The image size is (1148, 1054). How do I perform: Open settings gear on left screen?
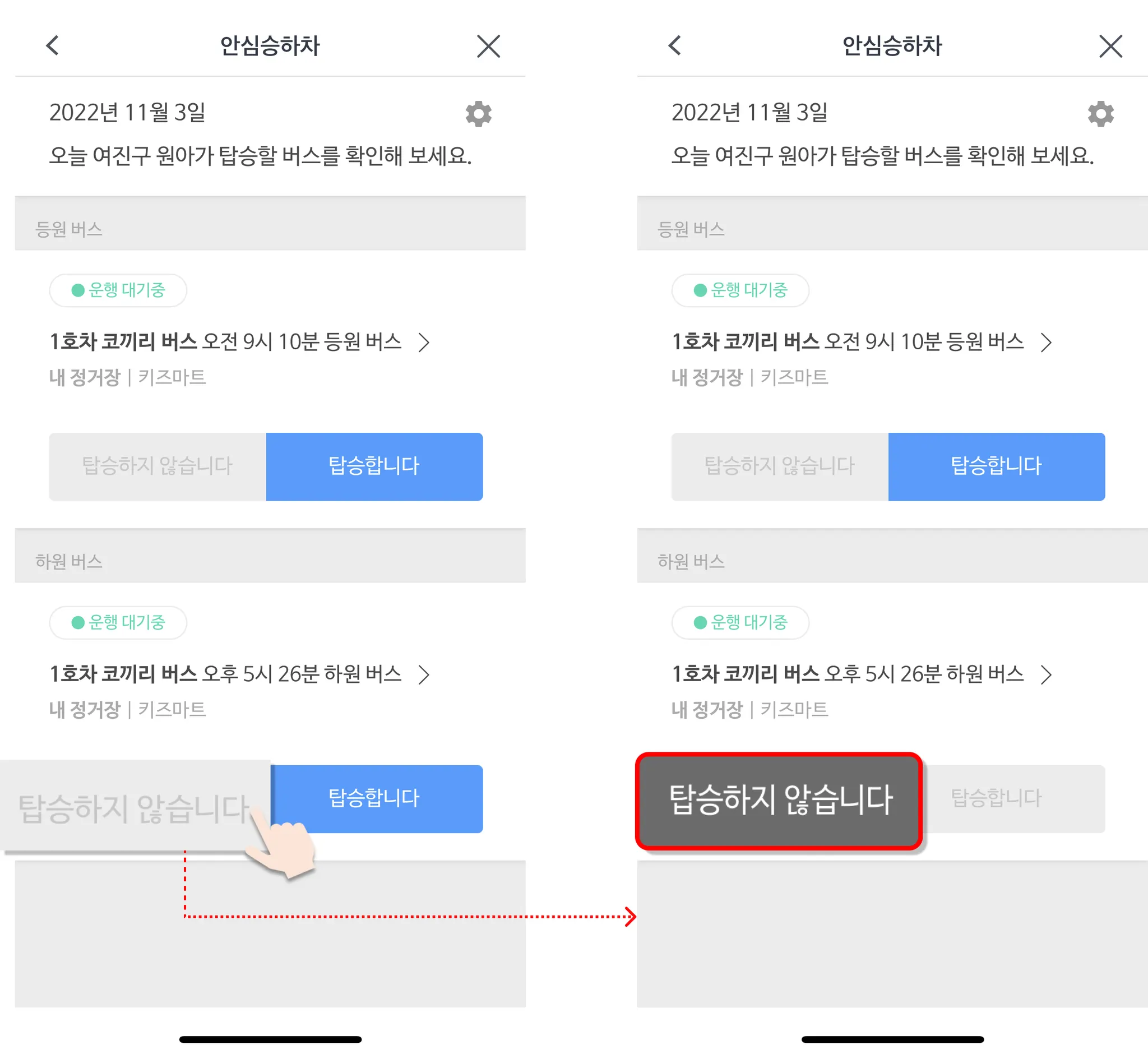(479, 114)
